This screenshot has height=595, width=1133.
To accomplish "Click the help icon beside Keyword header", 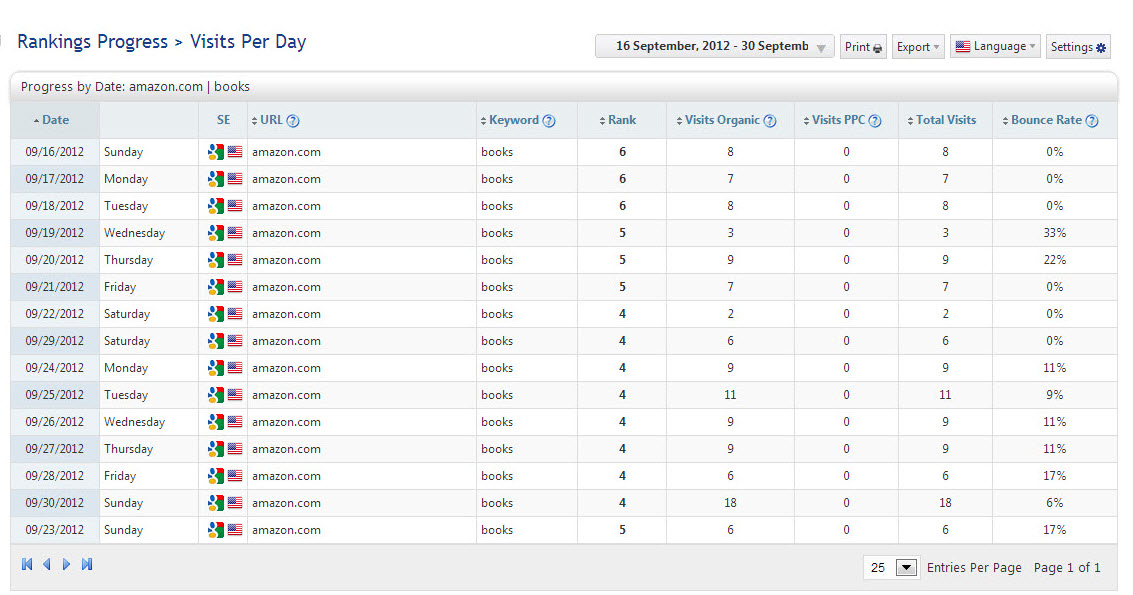I will click(549, 121).
